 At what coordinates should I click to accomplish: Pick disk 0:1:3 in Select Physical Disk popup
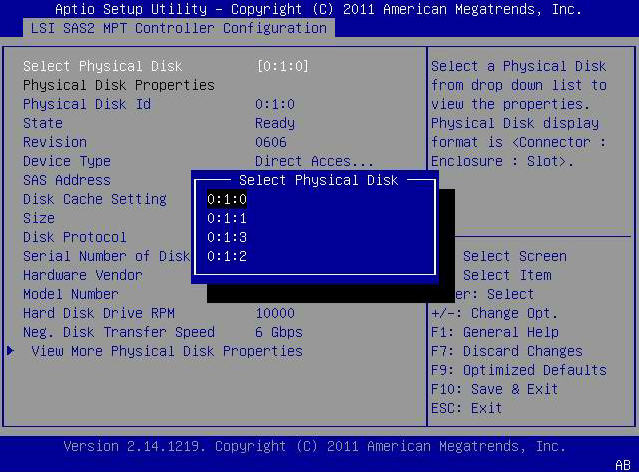click(227, 237)
